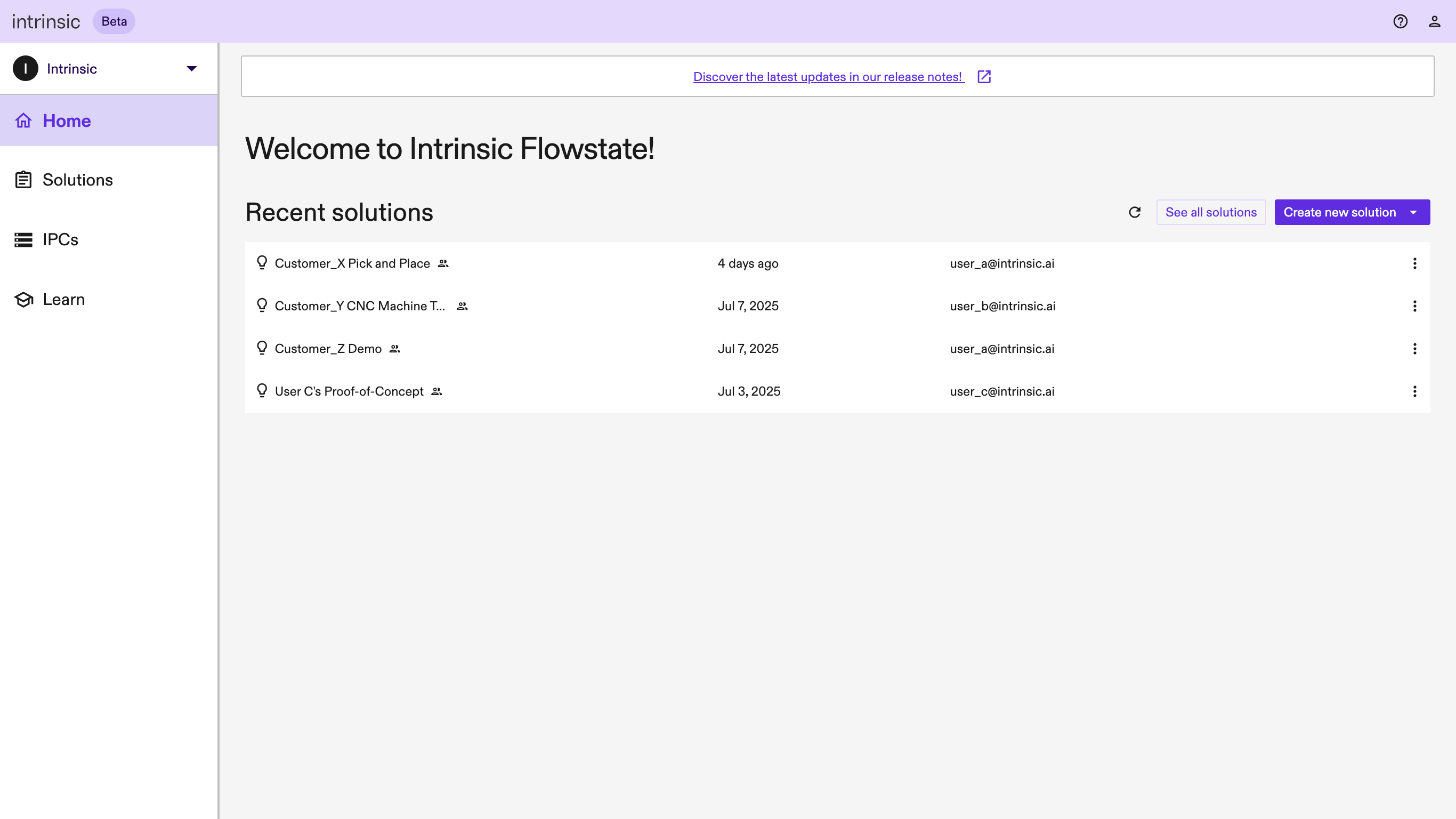Click the lightbulb icon for Customer_X Pick and Place

coord(262,263)
